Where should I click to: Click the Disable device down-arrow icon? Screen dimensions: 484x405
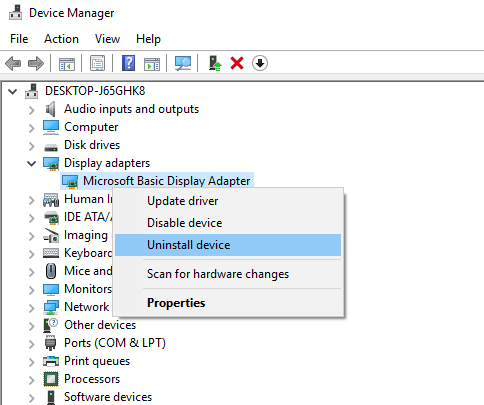[x=260, y=63]
